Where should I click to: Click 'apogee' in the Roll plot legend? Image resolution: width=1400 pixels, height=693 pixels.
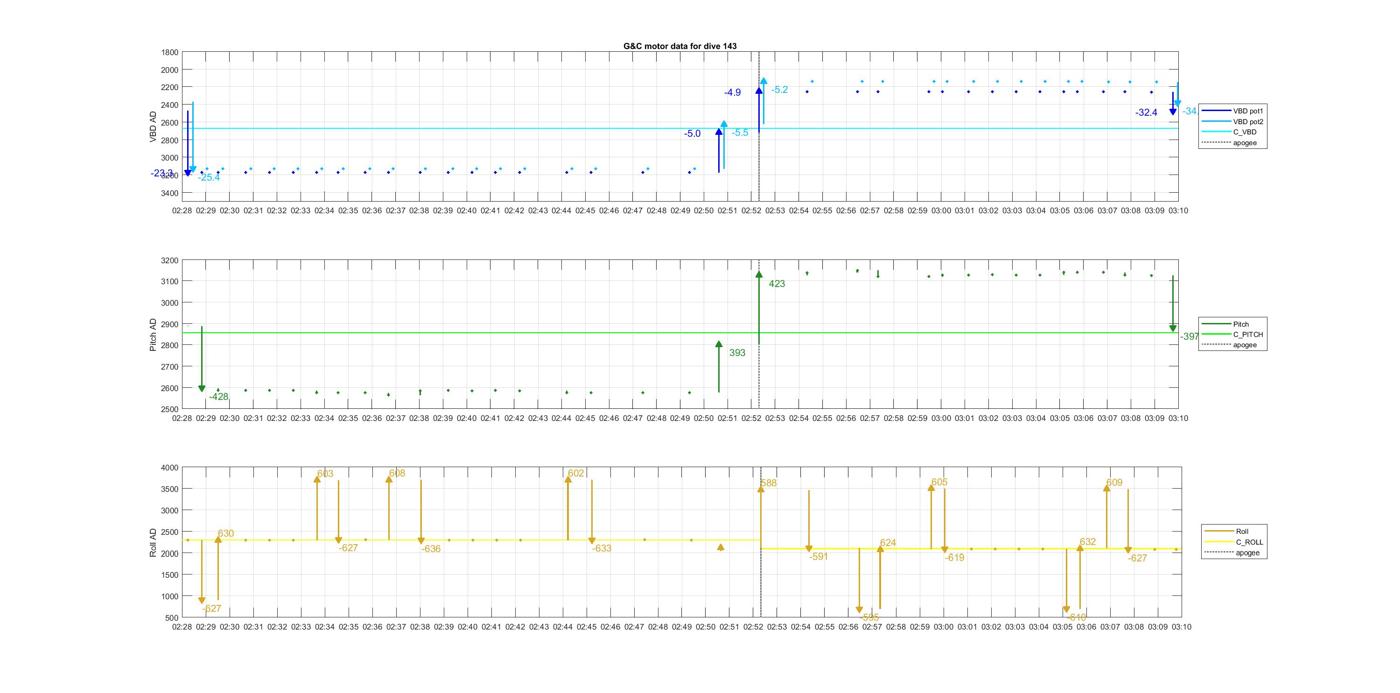[x=1233, y=552]
